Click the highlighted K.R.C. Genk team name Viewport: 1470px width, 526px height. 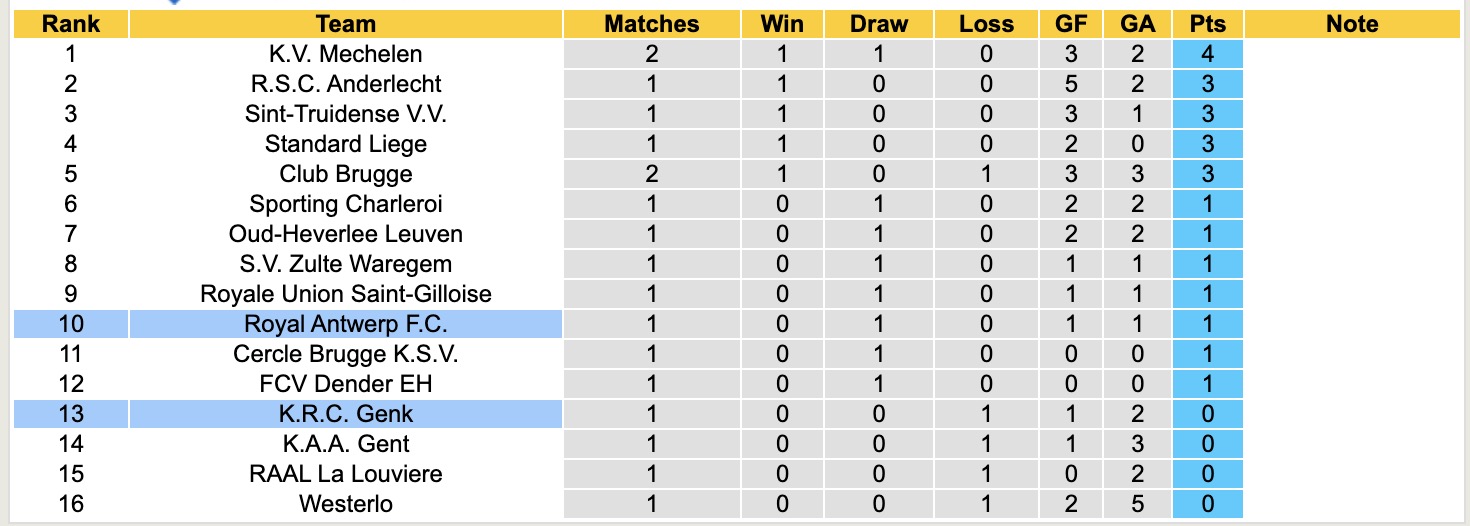click(345, 414)
